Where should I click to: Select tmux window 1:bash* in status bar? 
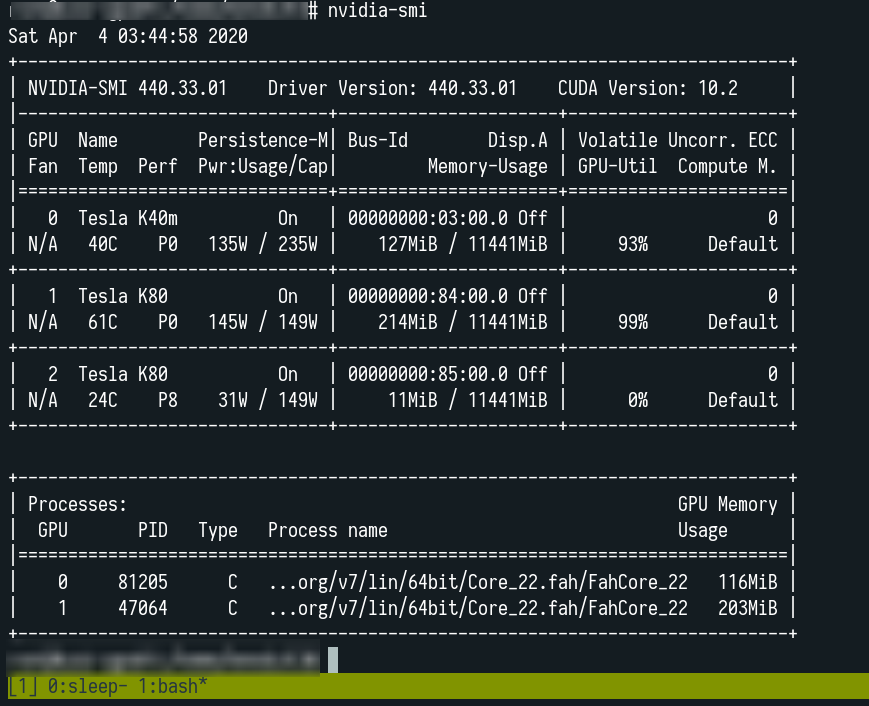pyautogui.click(x=172, y=686)
